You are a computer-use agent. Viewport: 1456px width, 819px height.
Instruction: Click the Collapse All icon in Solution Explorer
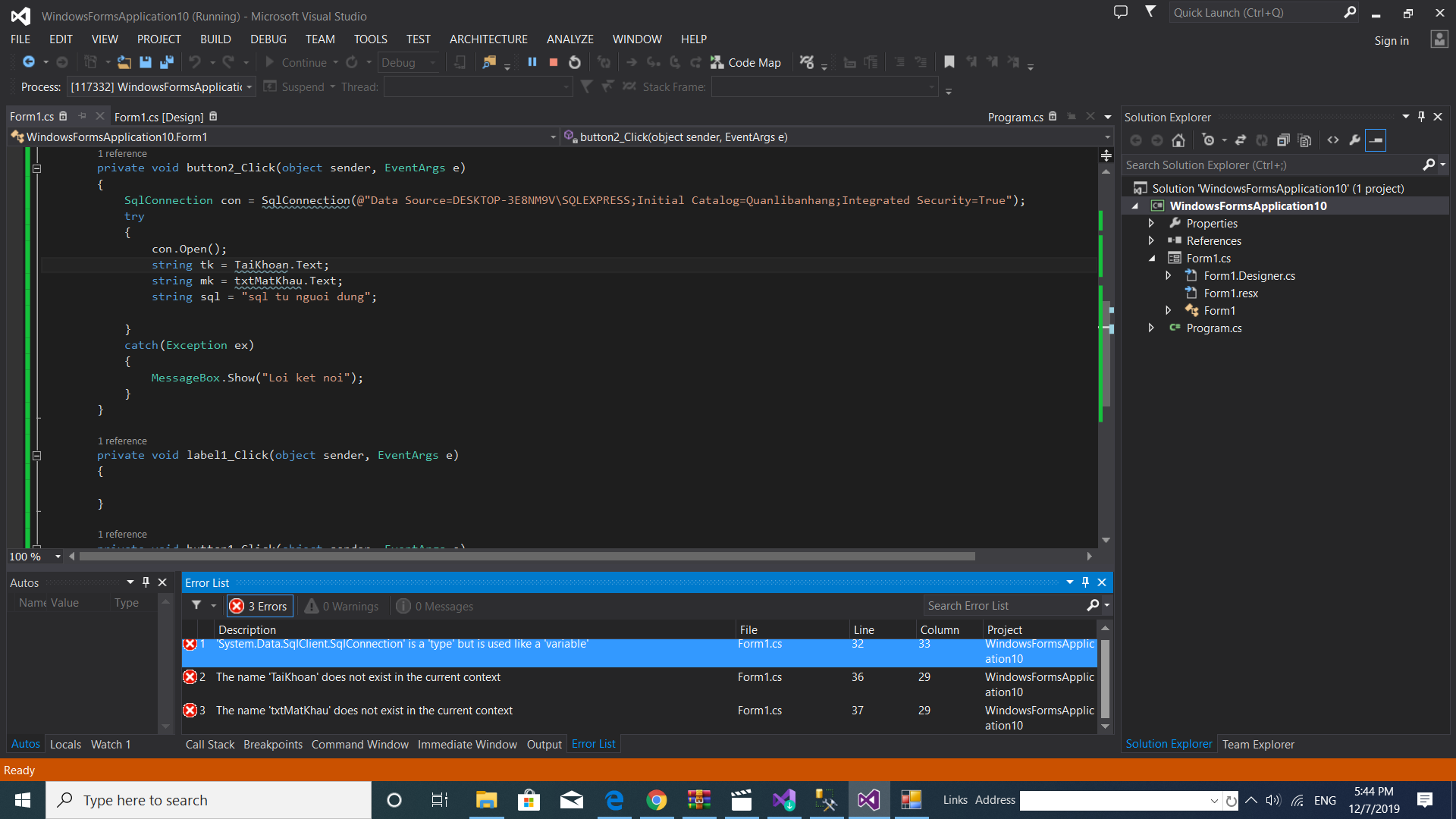[x=1283, y=140]
